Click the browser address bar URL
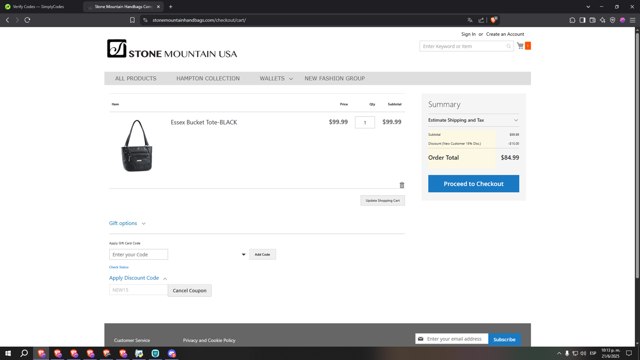This screenshot has width=640, height=360. pyautogui.click(x=199, y=20)
